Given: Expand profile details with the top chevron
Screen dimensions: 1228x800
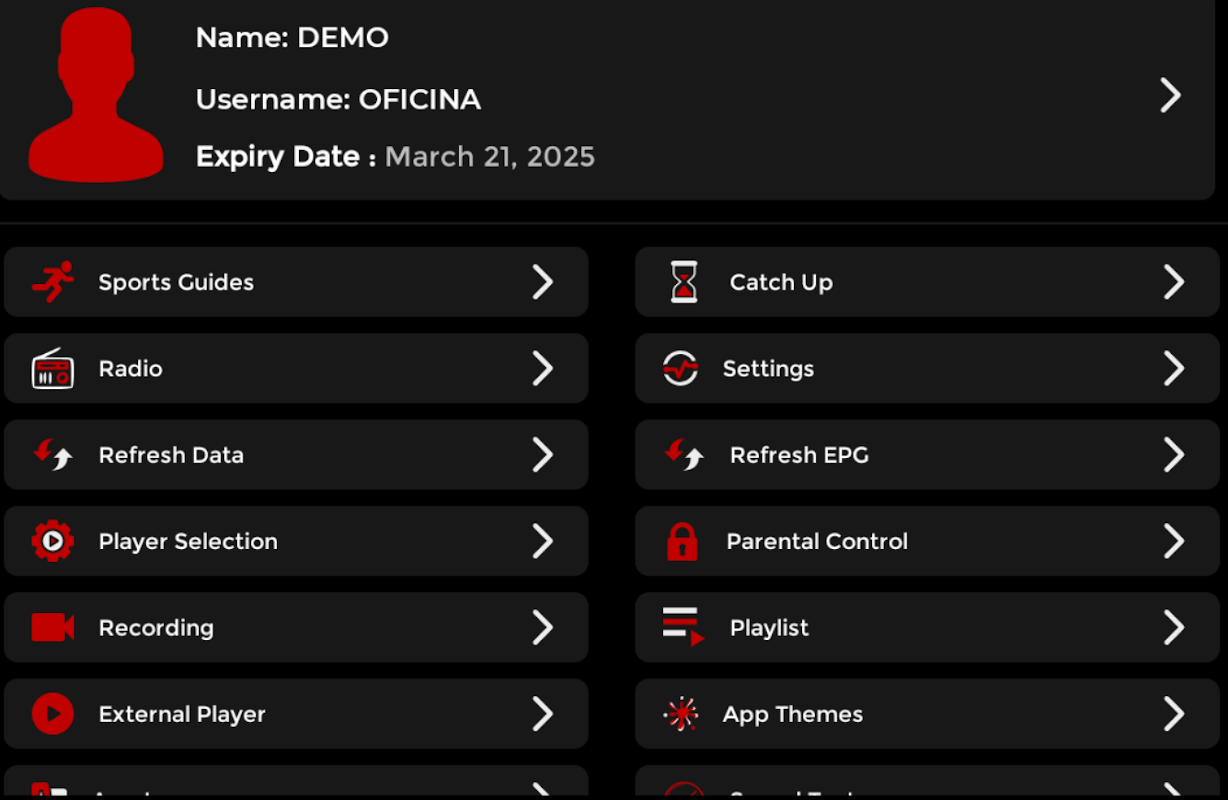Looking at the screenshot, I should point(1170,96).
